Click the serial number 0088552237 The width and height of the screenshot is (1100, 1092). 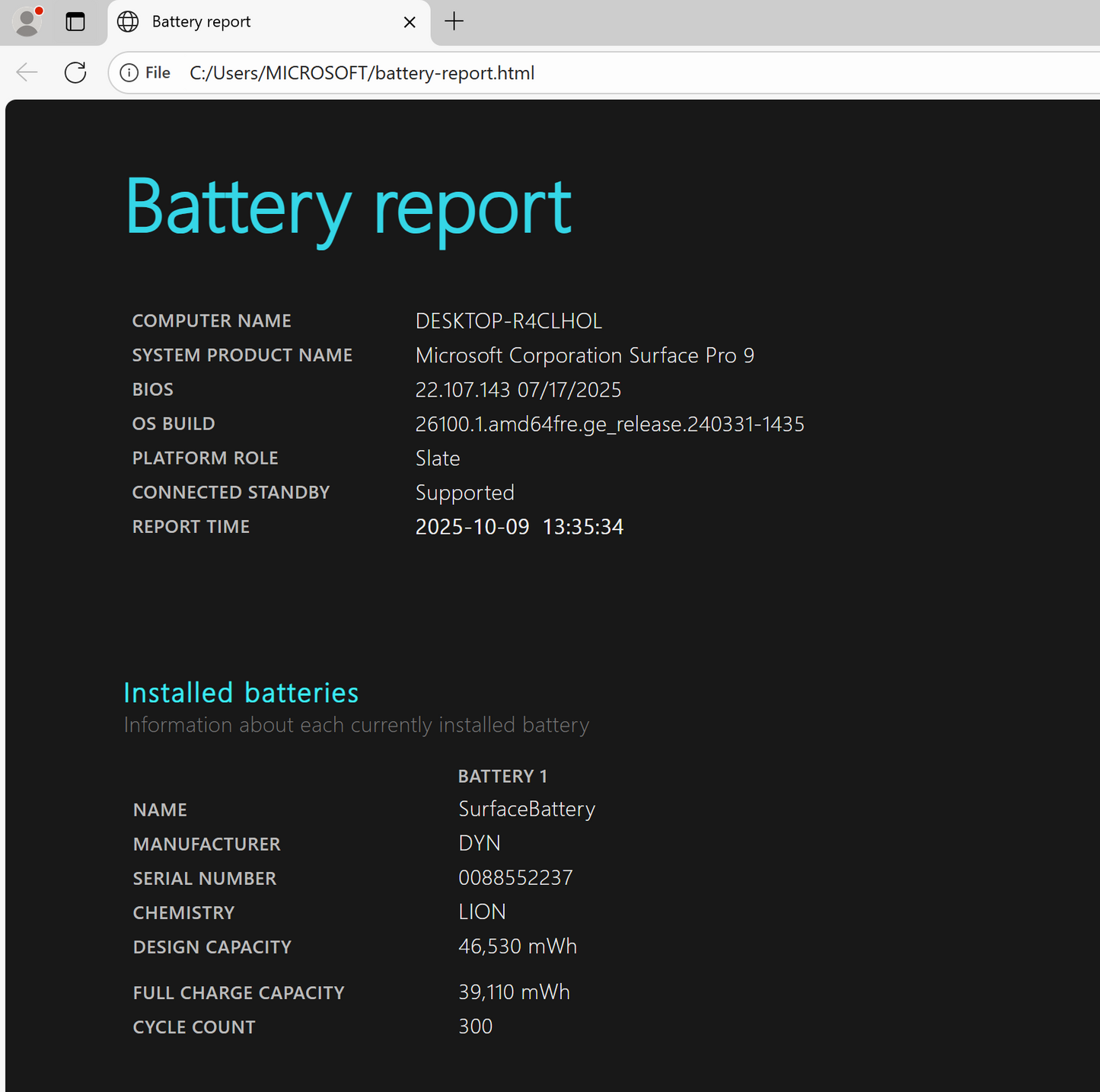tap(515, 878)
